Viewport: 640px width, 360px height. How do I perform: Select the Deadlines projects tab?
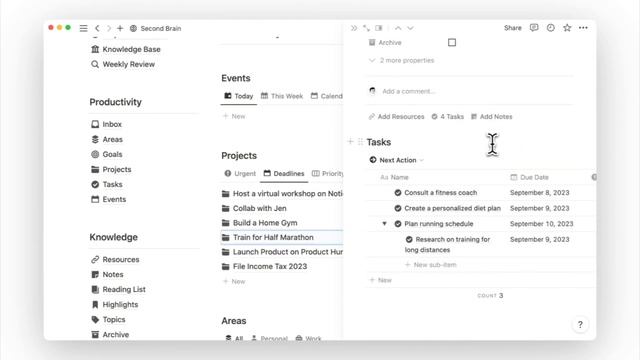coord(284,173)
